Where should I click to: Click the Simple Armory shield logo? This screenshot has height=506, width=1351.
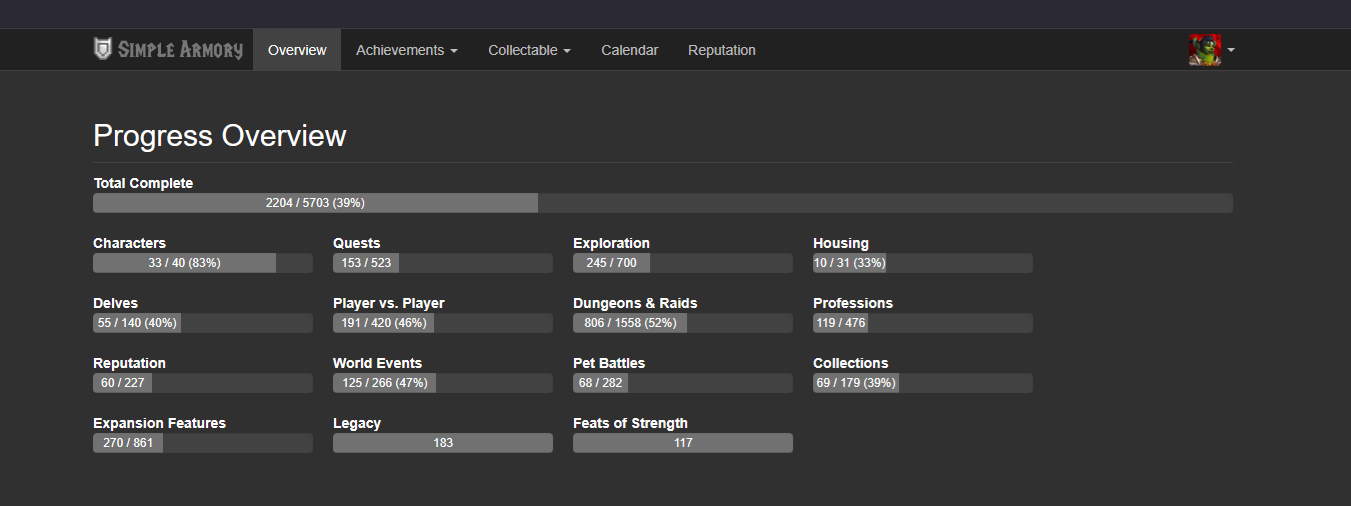pos(102,49)
